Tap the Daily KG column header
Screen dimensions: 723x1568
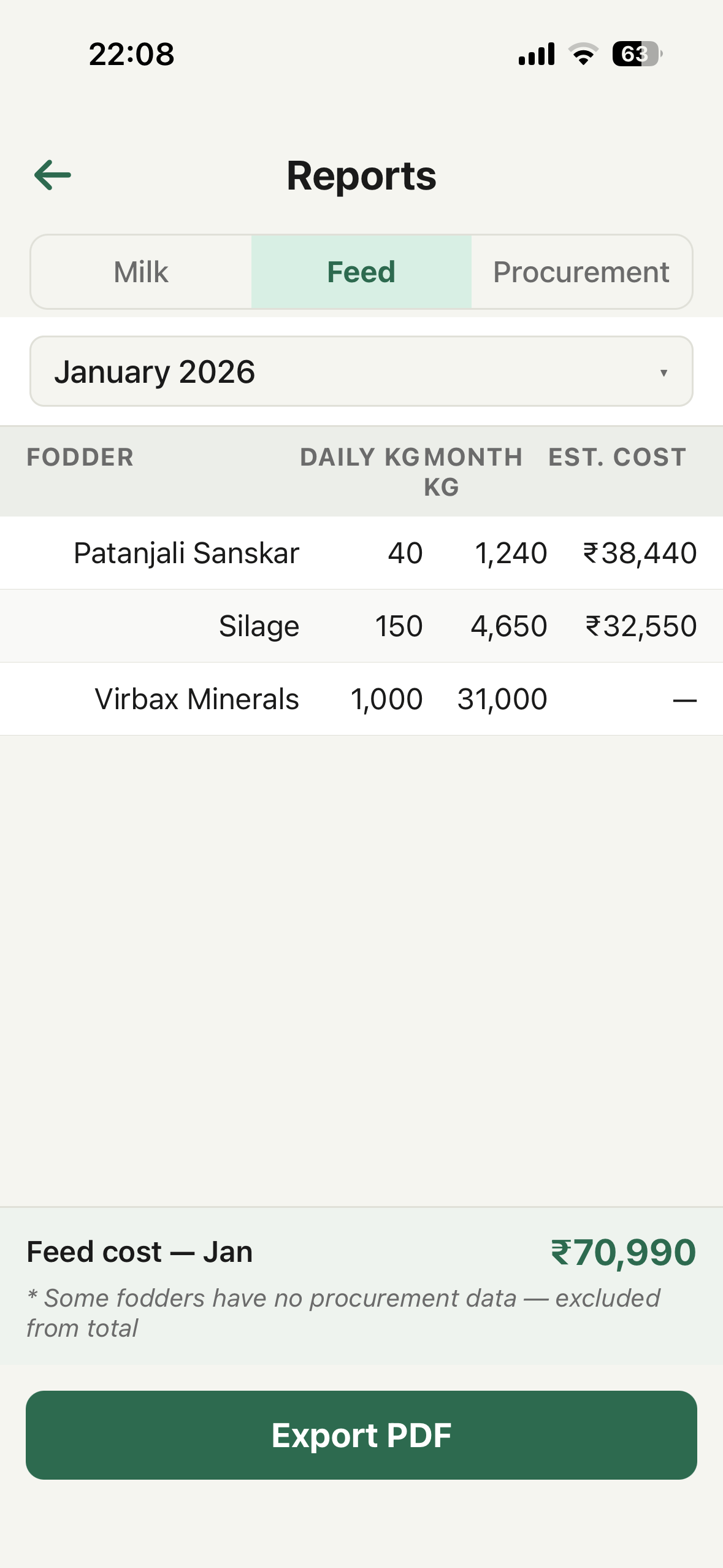[x=359, y=458]
